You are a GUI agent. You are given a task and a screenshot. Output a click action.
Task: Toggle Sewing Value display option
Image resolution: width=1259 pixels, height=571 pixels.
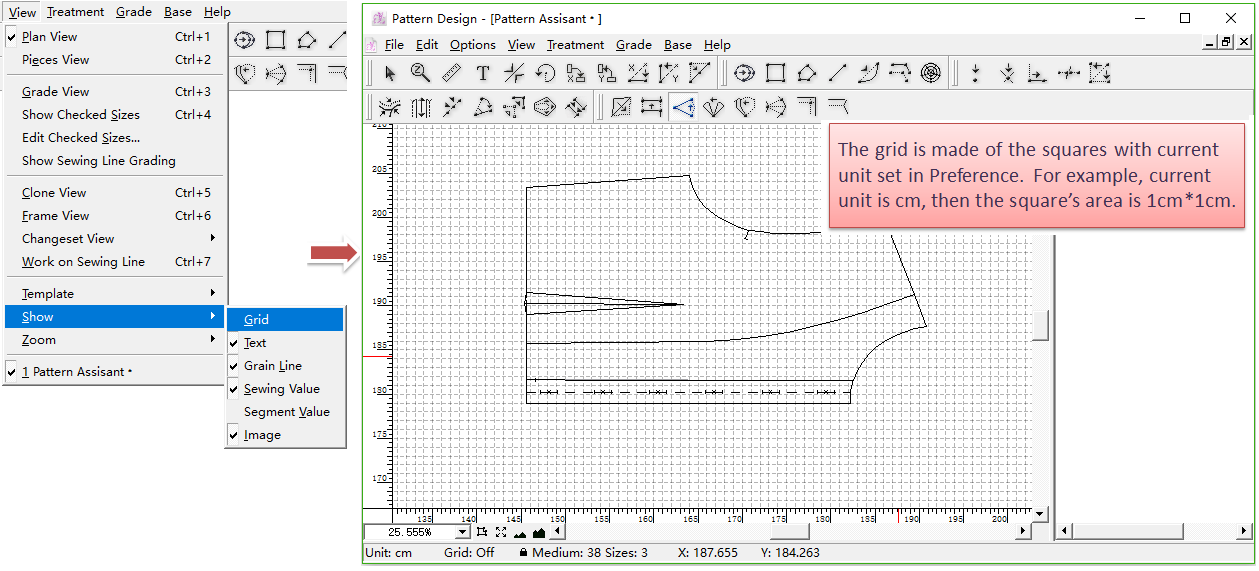[x=281, y=389]
